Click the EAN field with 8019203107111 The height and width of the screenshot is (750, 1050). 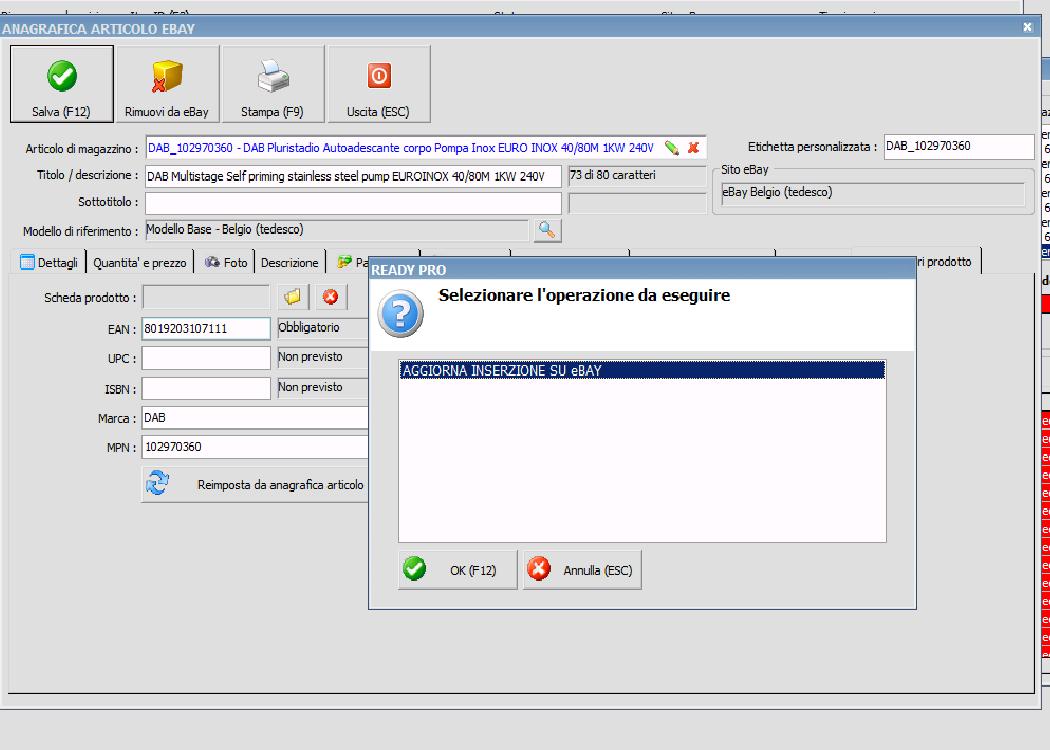pos(206,329)
